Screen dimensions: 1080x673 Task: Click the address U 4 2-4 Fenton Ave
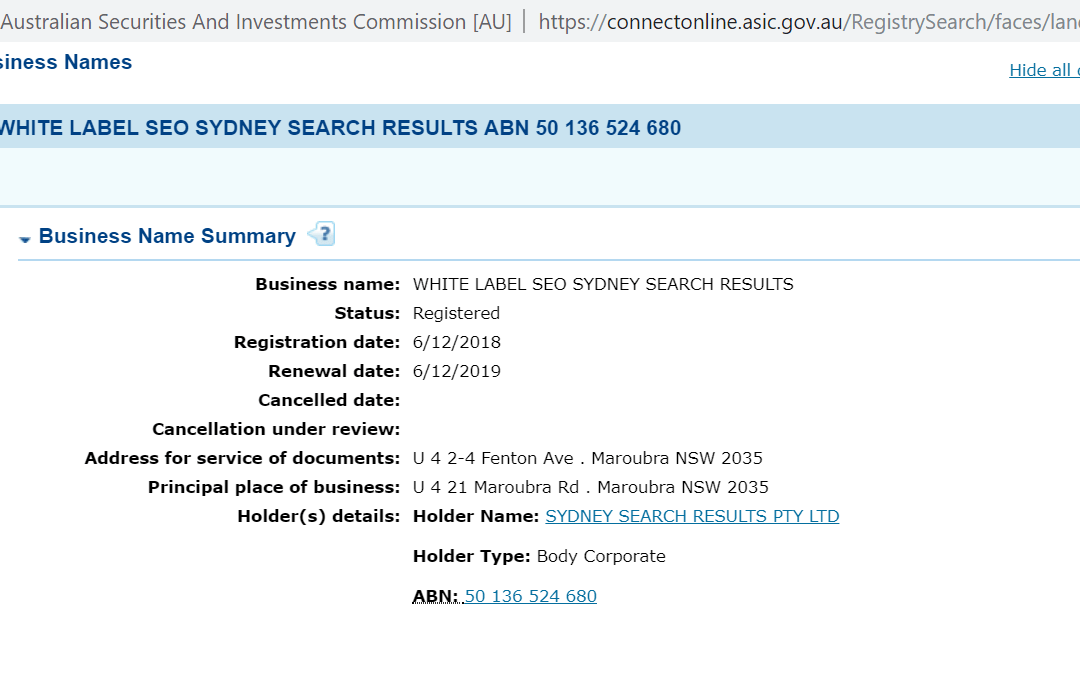coord(588,458)
